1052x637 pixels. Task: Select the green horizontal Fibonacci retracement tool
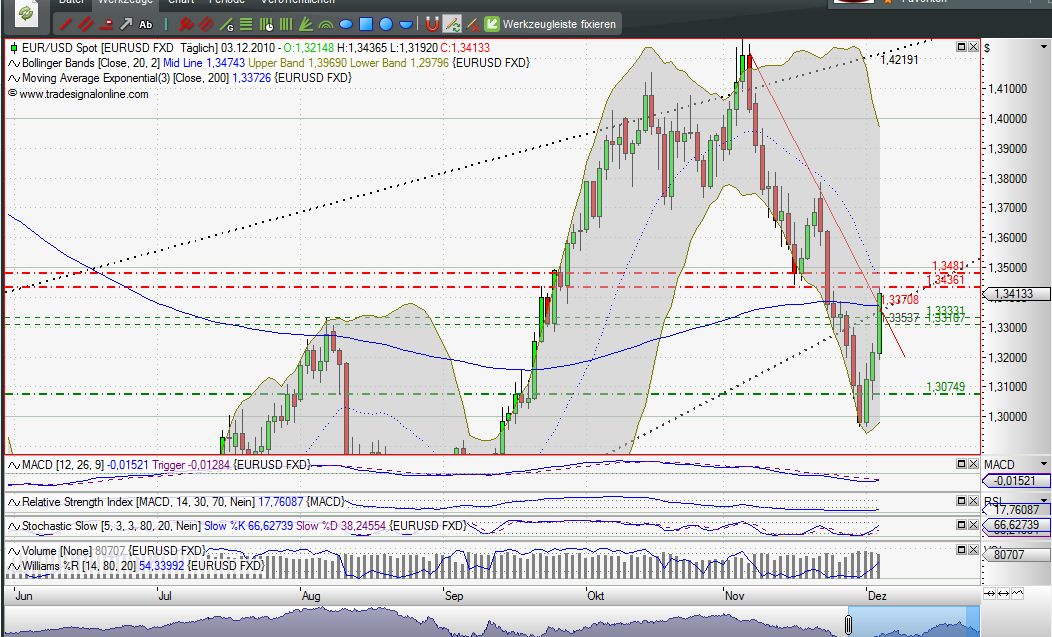[246, 25]
